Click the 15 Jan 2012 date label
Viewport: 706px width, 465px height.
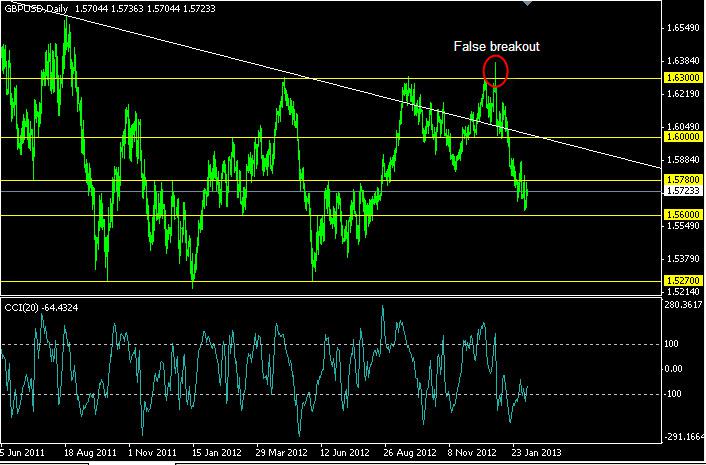217,452
